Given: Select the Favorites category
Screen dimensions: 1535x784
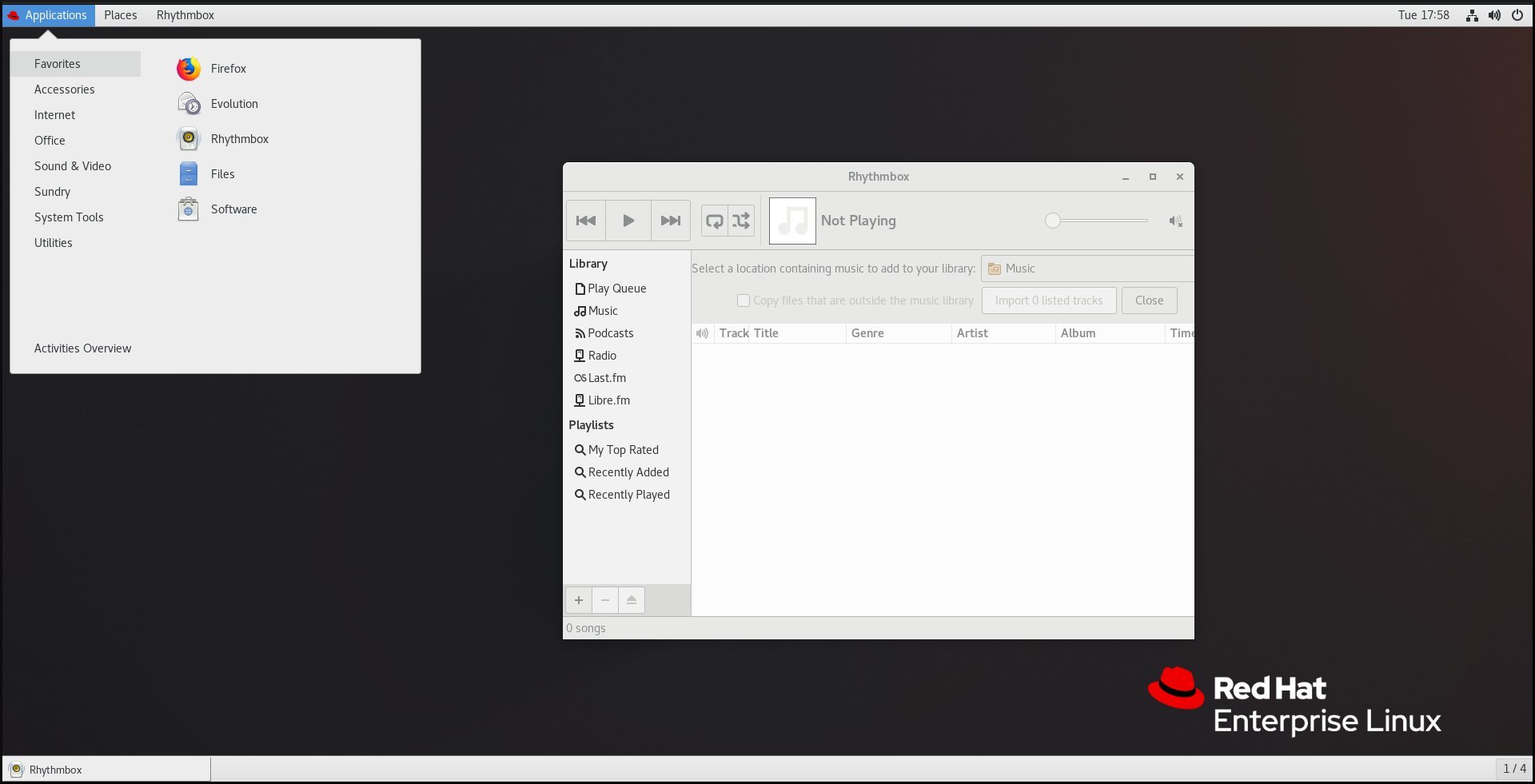Looking at the screenshot, I should 77,64.
